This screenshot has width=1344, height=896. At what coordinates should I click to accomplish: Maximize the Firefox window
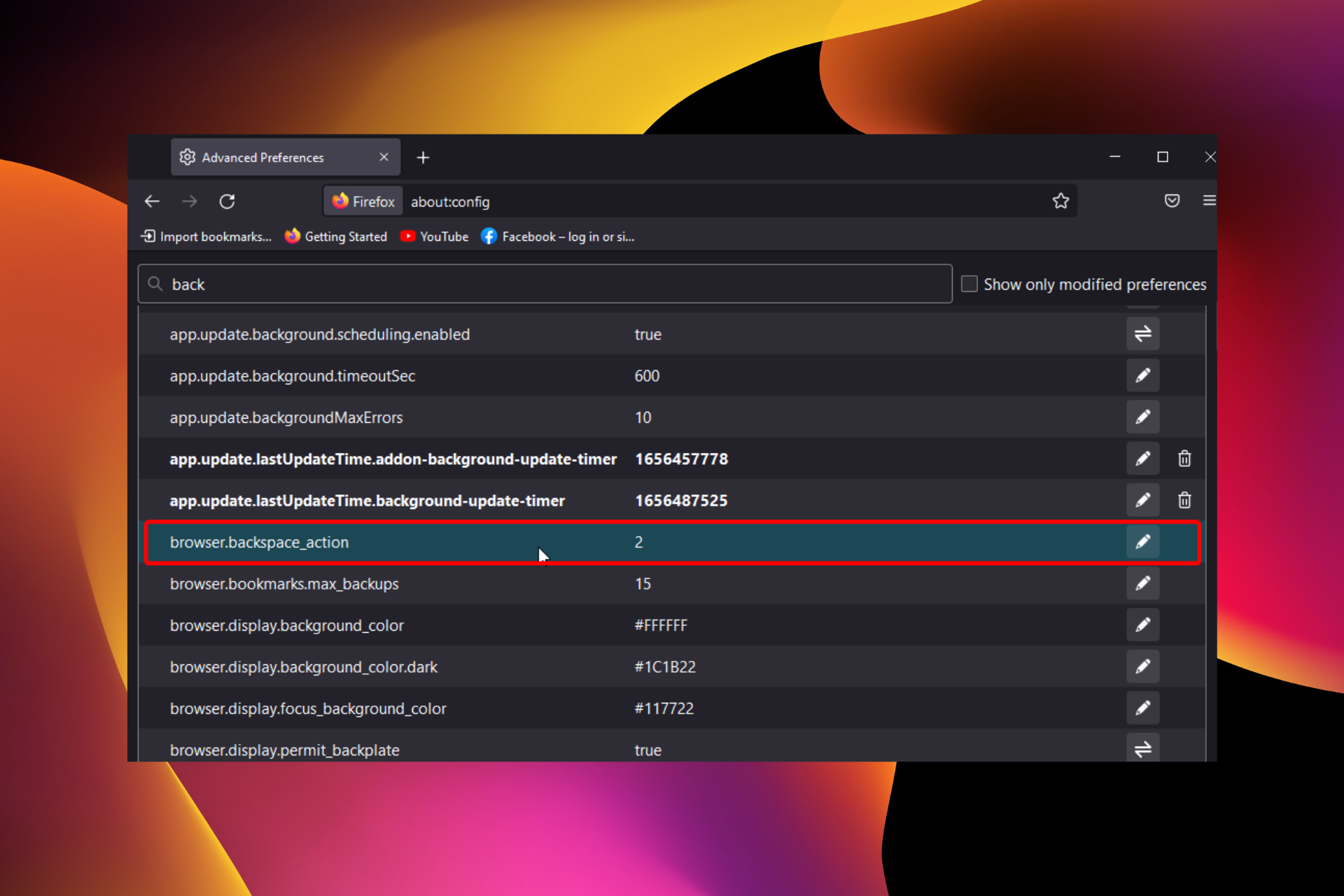point(1163,157)
